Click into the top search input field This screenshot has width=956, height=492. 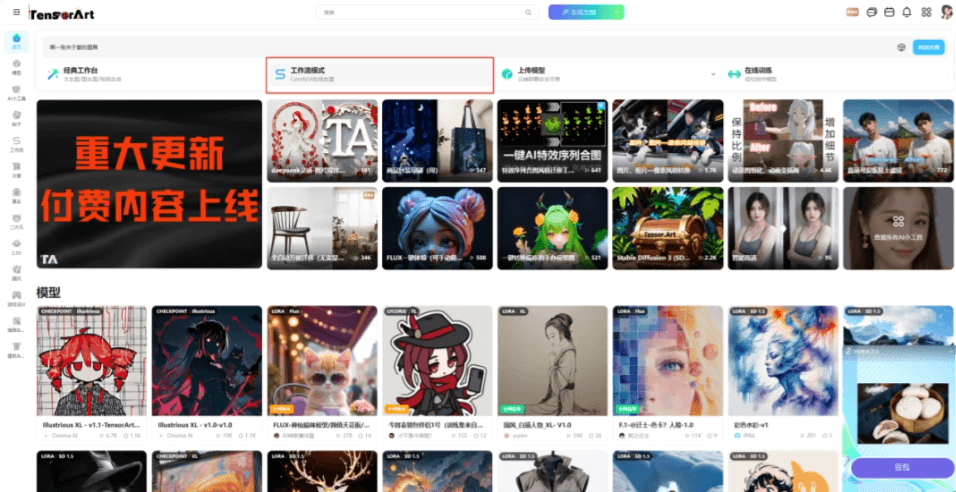pyautogui.click(x=420, y=12)
